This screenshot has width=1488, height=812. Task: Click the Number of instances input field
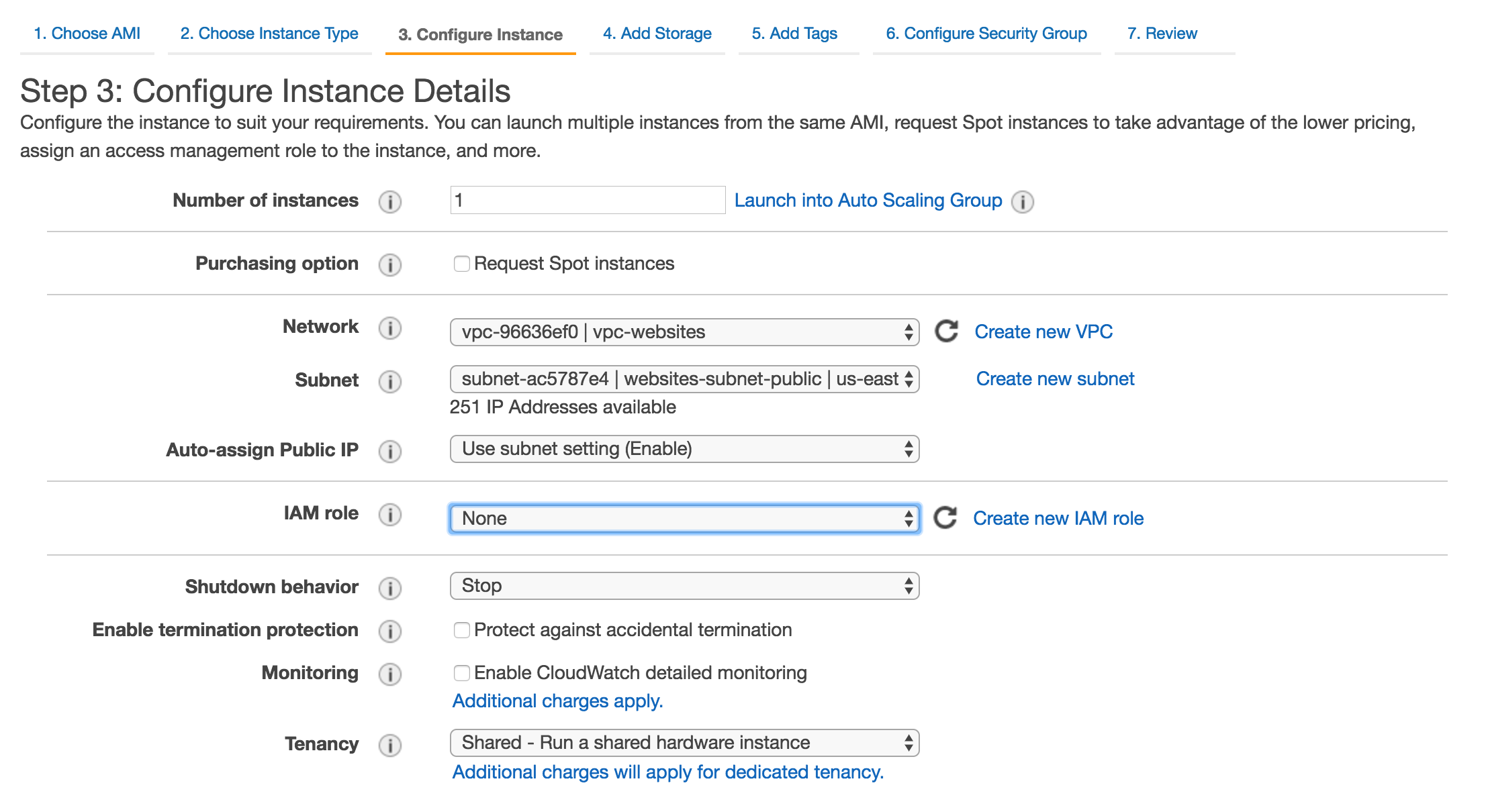click(x=586, y=200)
